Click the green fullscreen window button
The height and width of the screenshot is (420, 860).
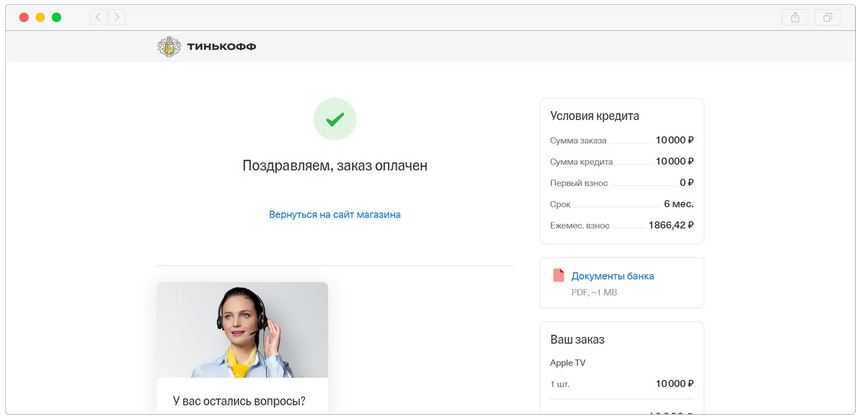pyautogui.click(x=56, y=18)
